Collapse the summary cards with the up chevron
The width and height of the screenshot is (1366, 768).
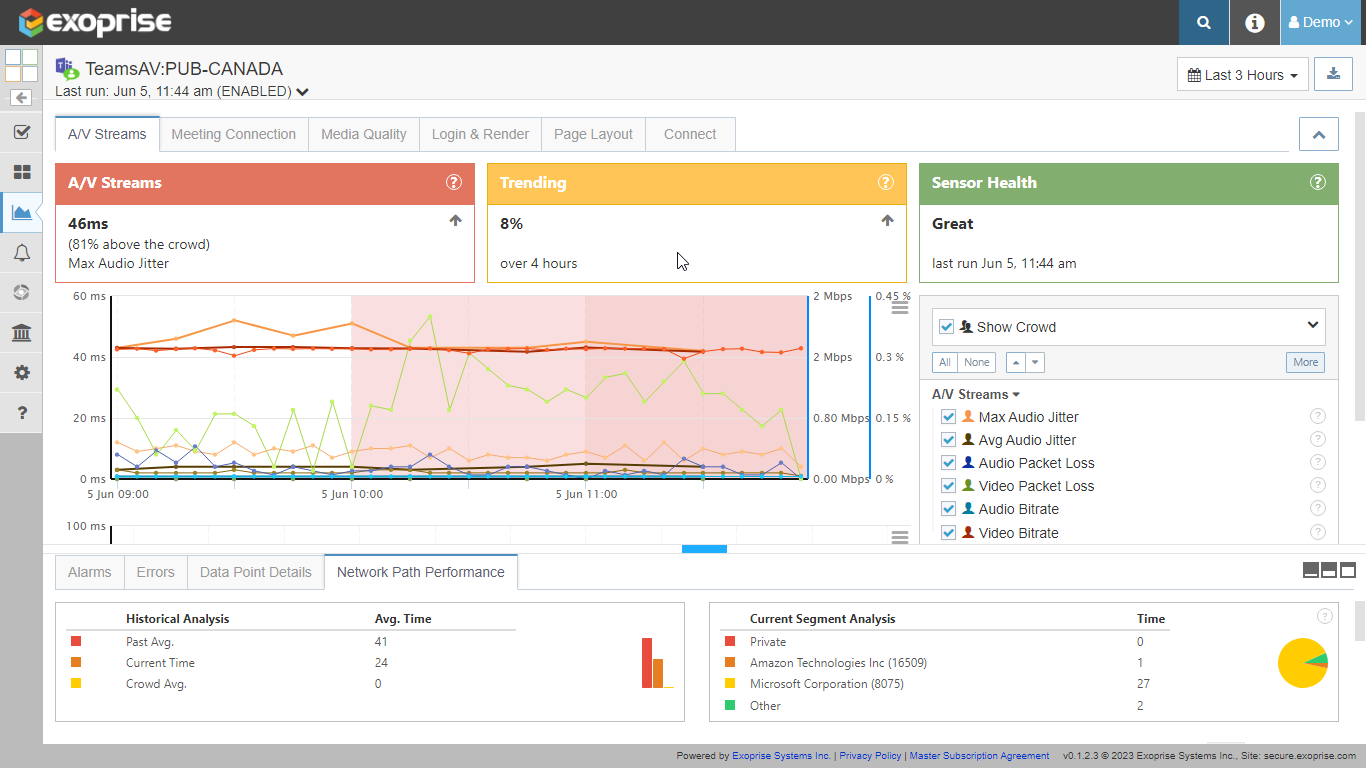(1318, 134)
